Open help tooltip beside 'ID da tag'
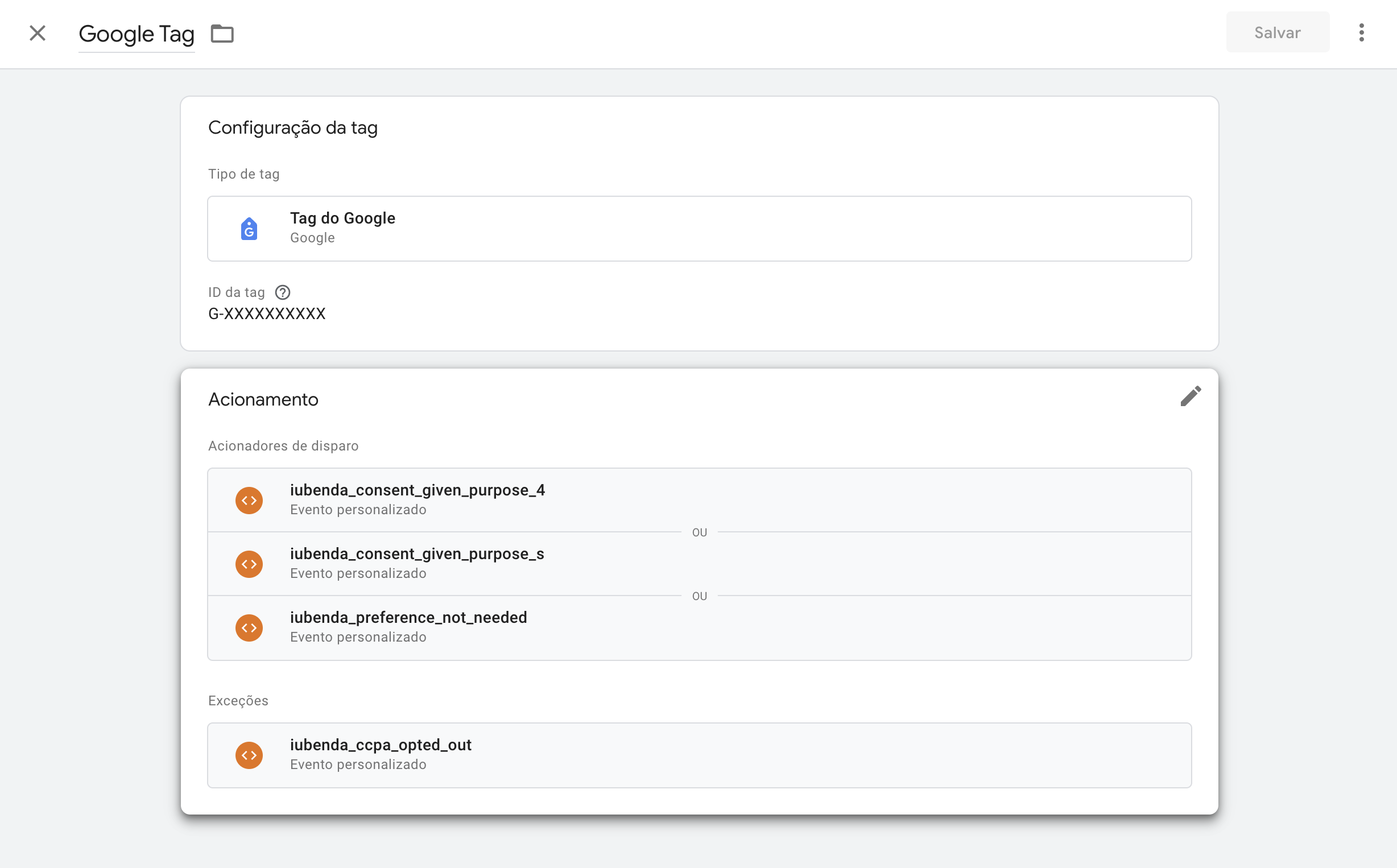This screenshot has width=1397, height=868. point(282,292)
